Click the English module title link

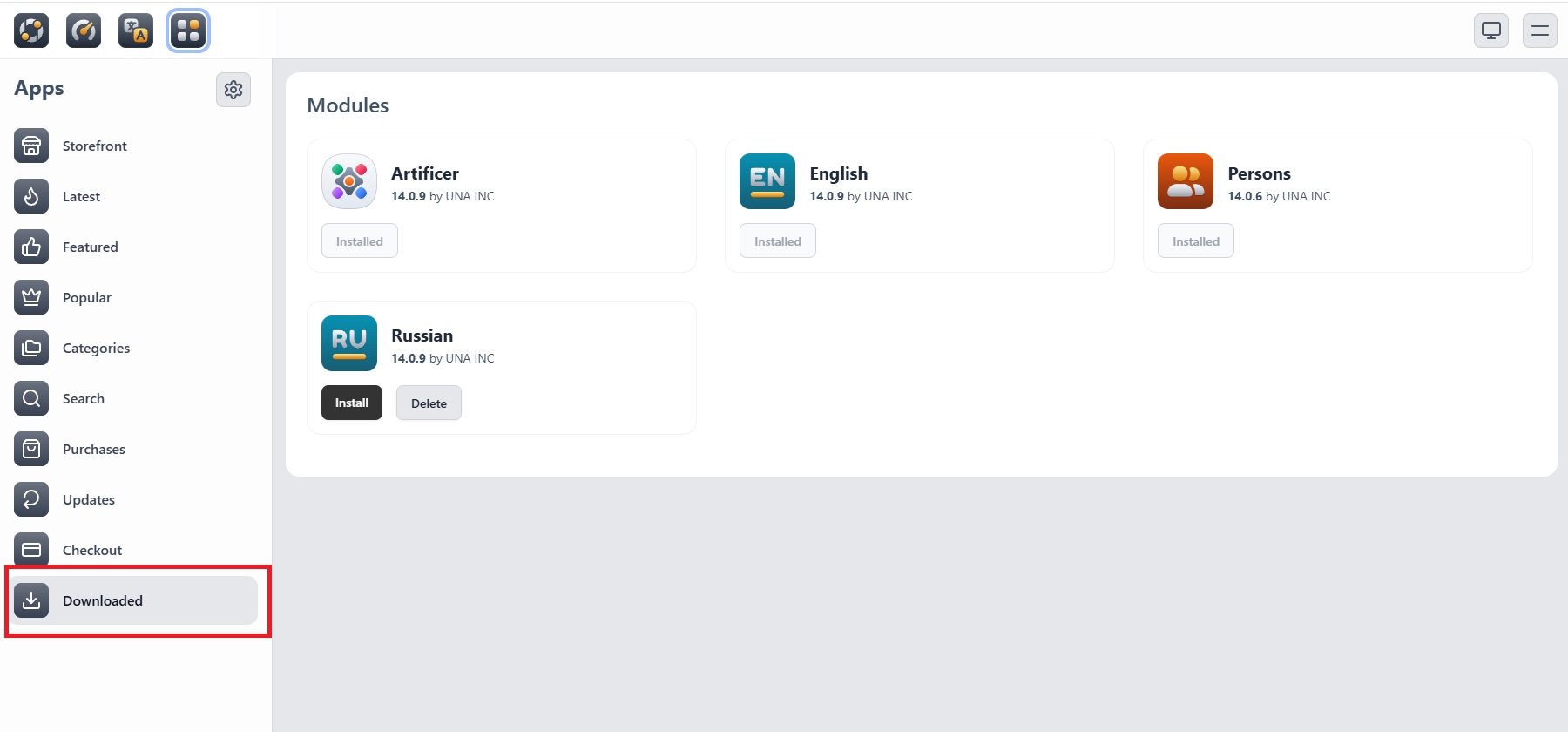(x=838, y=173)
